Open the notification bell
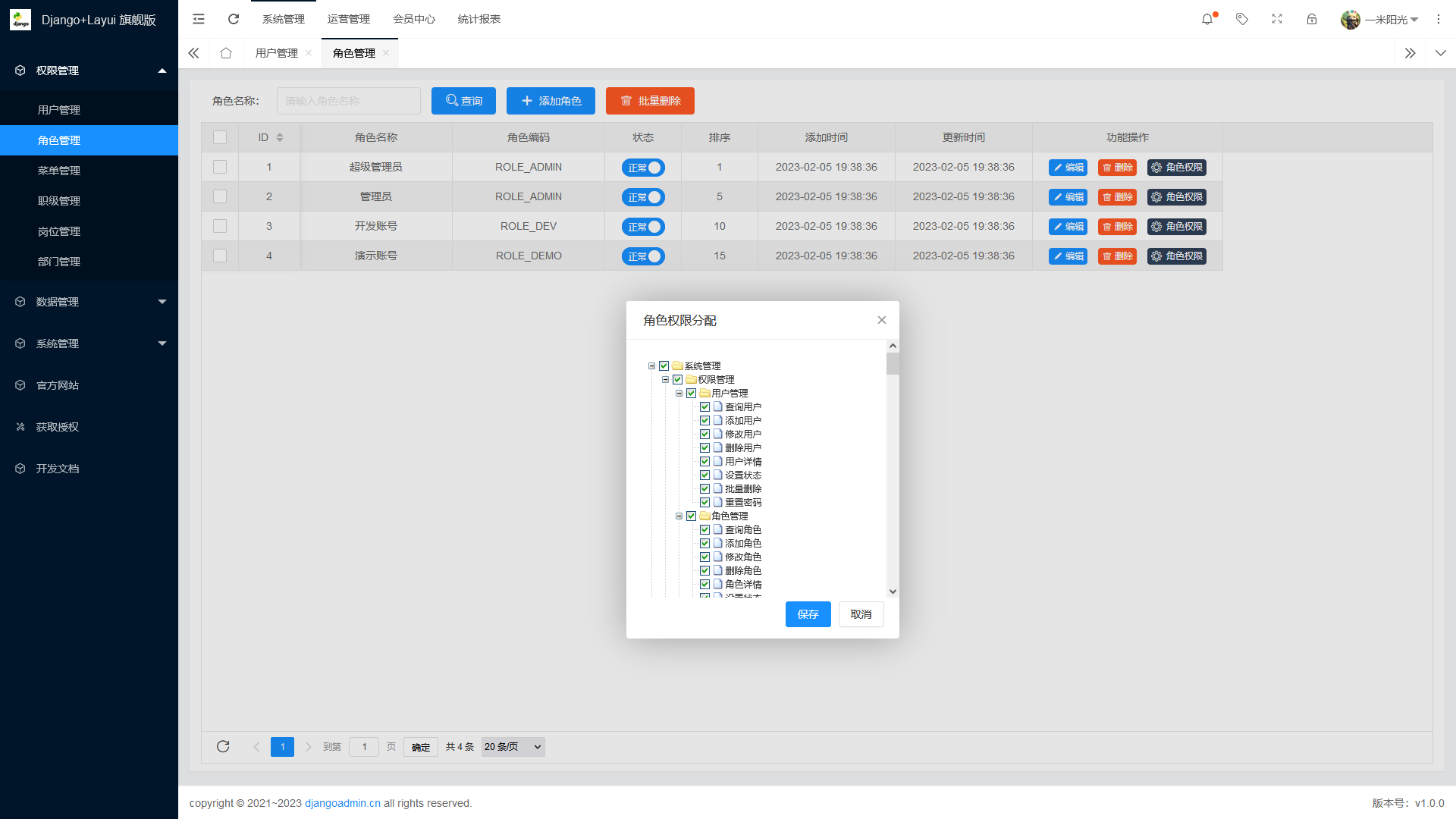The width and height of the screenshot is (1456, 819). 1207,19
